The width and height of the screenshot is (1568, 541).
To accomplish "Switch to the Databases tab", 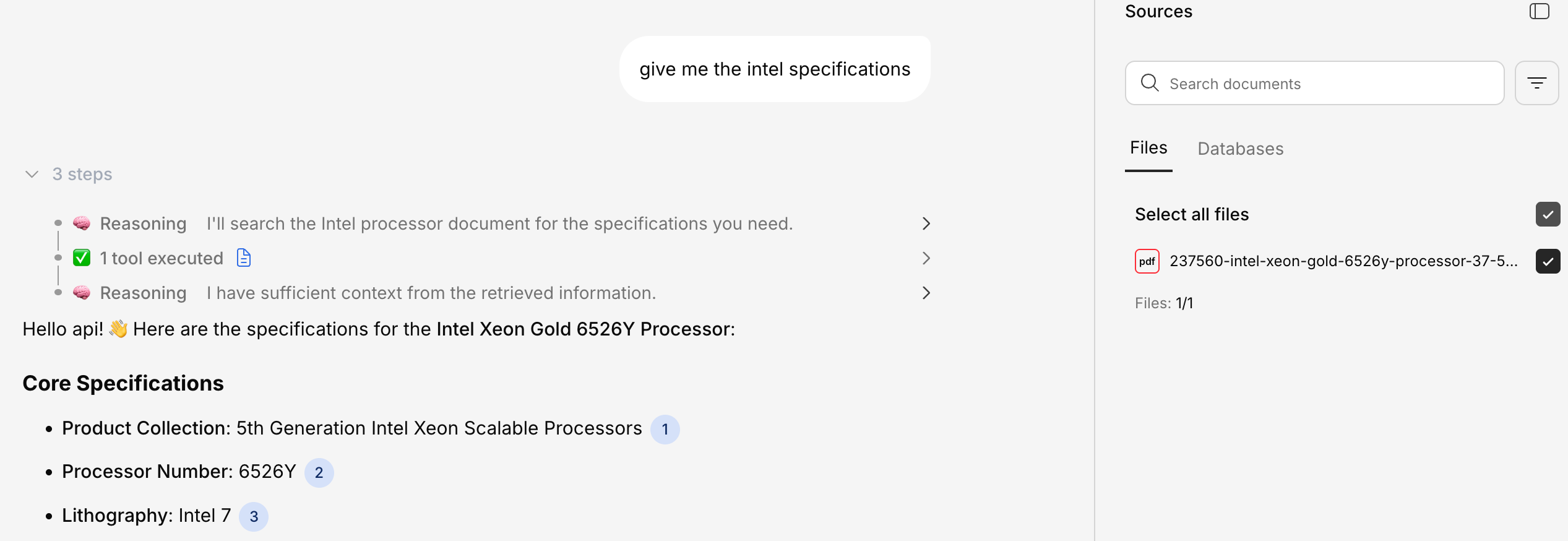I will (x=1240, y=149).
